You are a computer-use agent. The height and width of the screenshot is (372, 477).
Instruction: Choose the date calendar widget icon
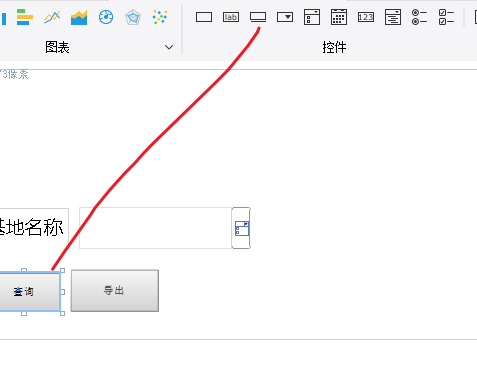coord(339,17)
